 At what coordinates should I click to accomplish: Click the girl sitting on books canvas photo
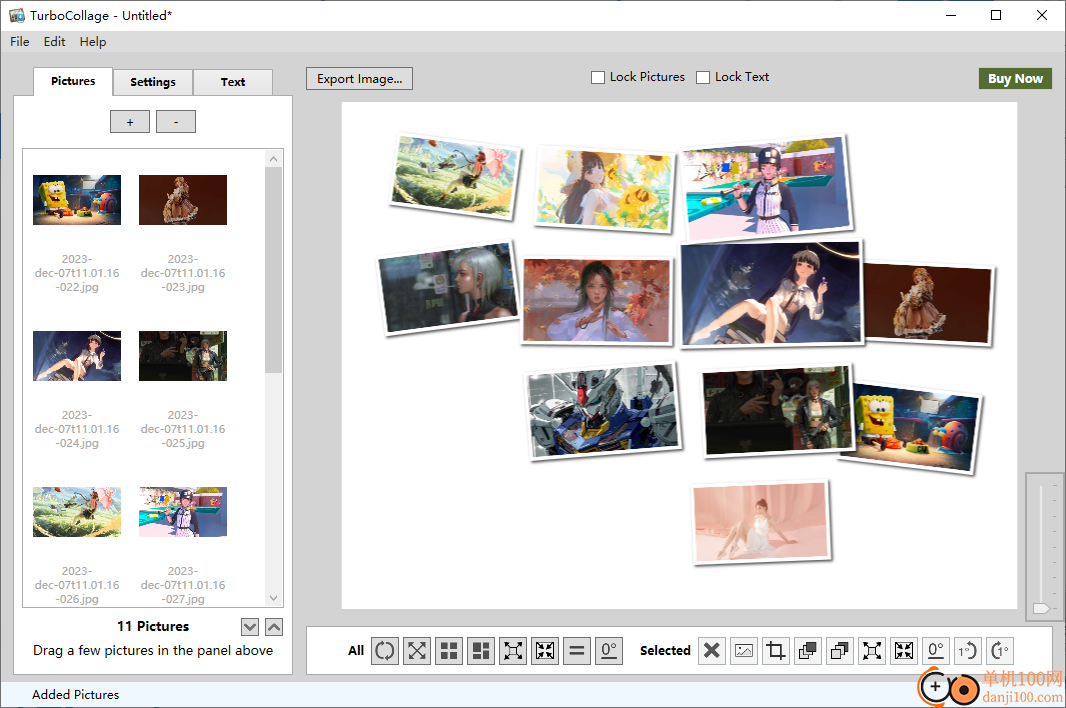pos(771,292)
